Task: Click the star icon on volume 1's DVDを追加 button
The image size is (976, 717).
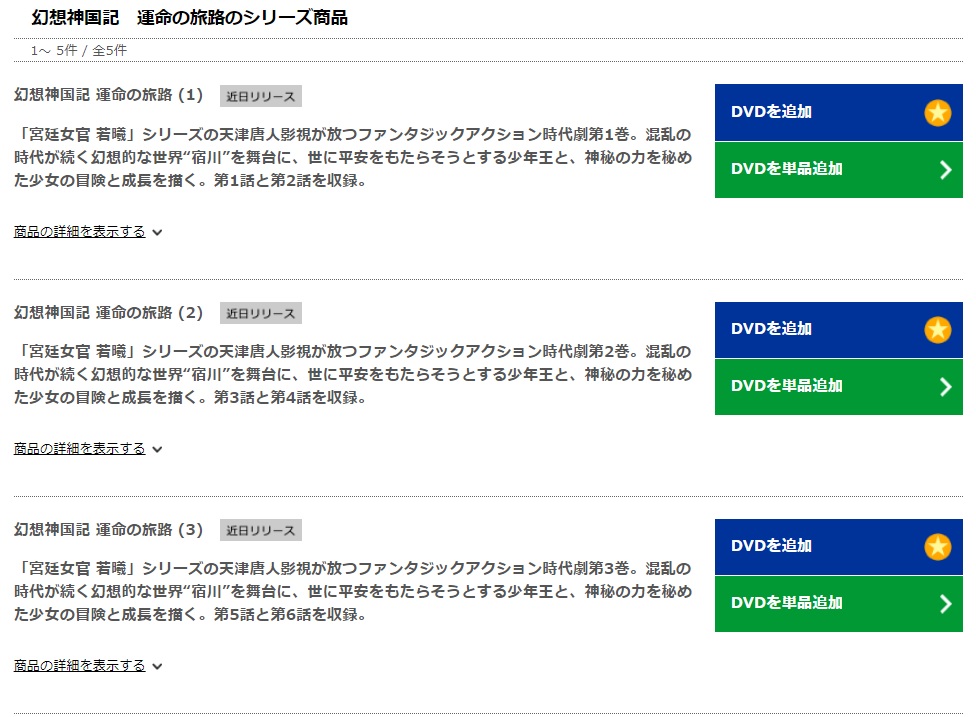Action: [937, 113]
